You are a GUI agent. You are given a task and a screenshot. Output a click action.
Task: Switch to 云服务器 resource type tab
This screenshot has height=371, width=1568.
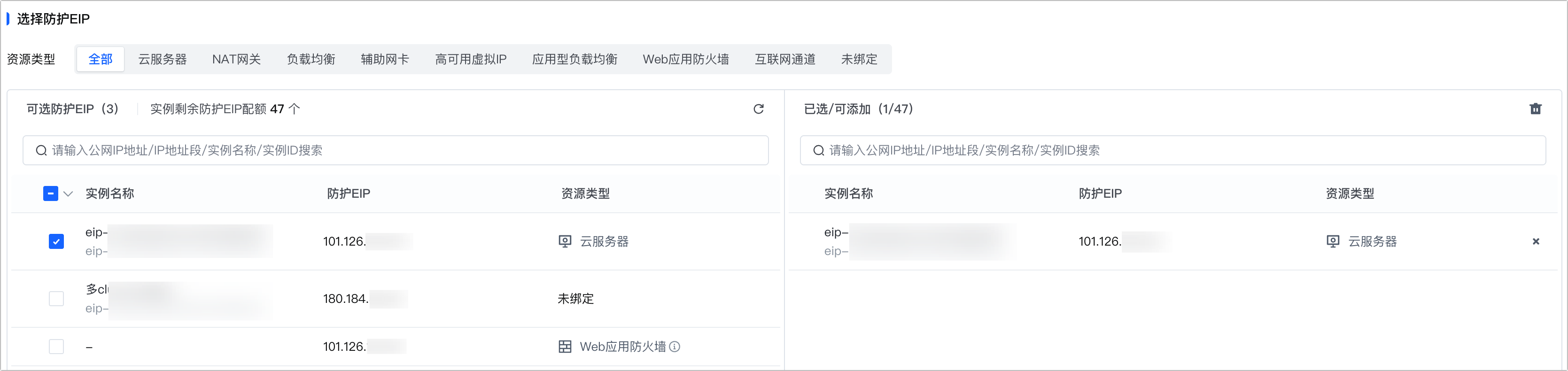pos(163,59)
